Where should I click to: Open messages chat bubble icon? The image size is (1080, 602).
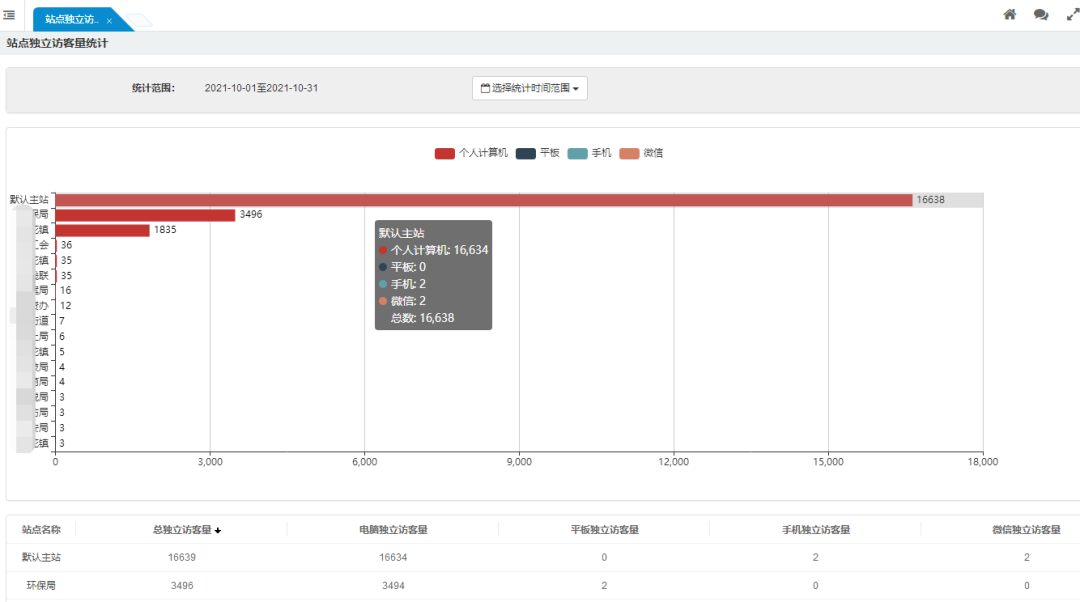[x=1041, y=15]
